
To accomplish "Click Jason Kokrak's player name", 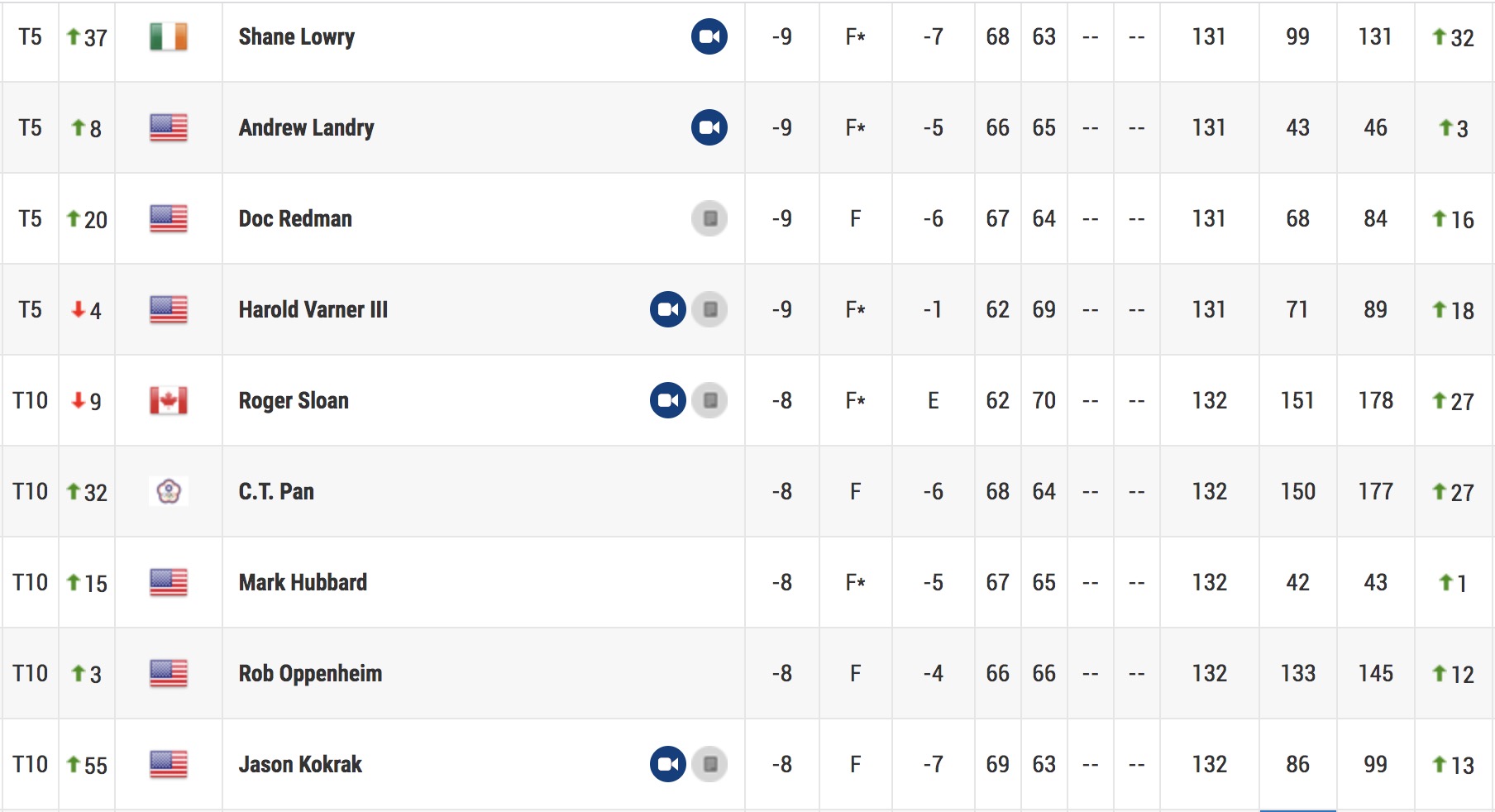I will pos(300,764).
